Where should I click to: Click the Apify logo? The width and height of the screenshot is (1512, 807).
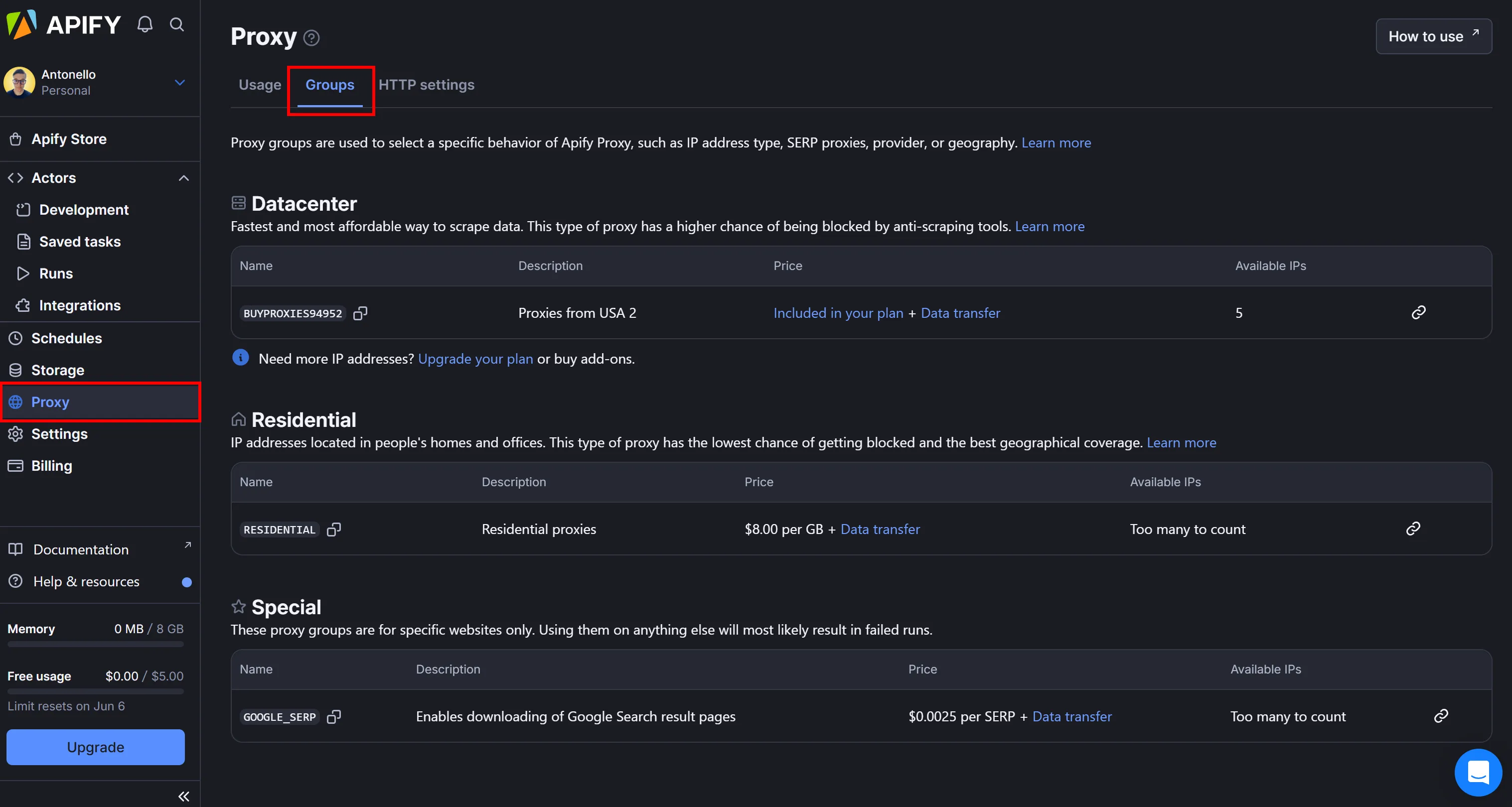63,24
